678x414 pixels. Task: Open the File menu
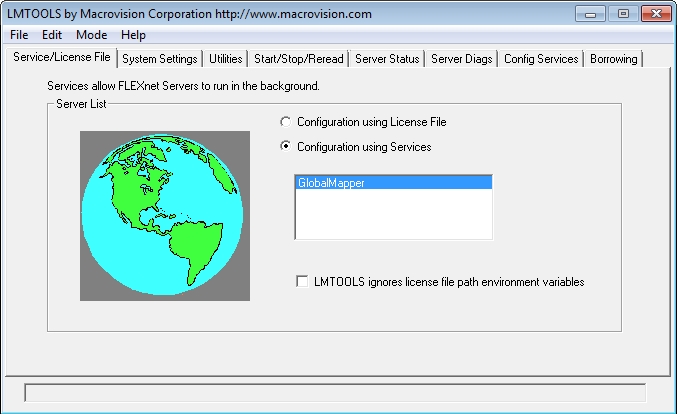point(19,34)
